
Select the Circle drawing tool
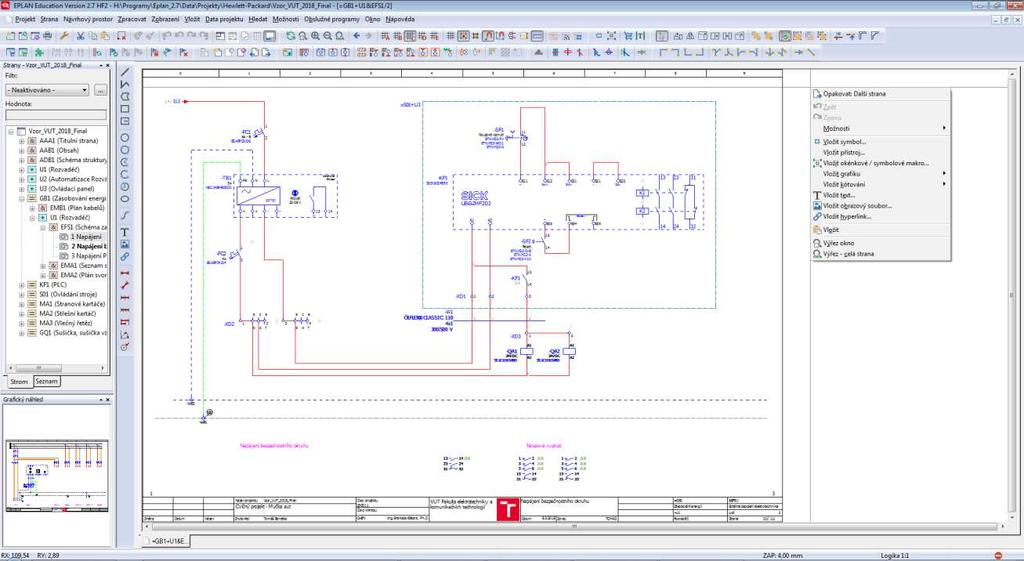point(125,137)
